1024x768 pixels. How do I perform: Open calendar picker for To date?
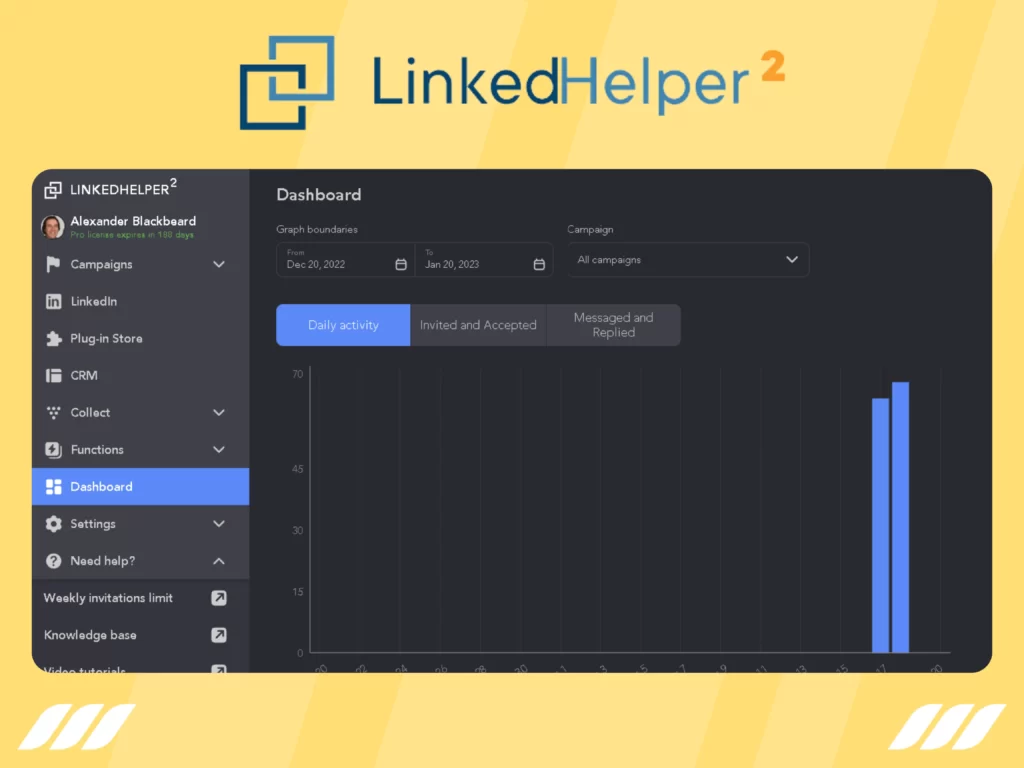point(539,264)
